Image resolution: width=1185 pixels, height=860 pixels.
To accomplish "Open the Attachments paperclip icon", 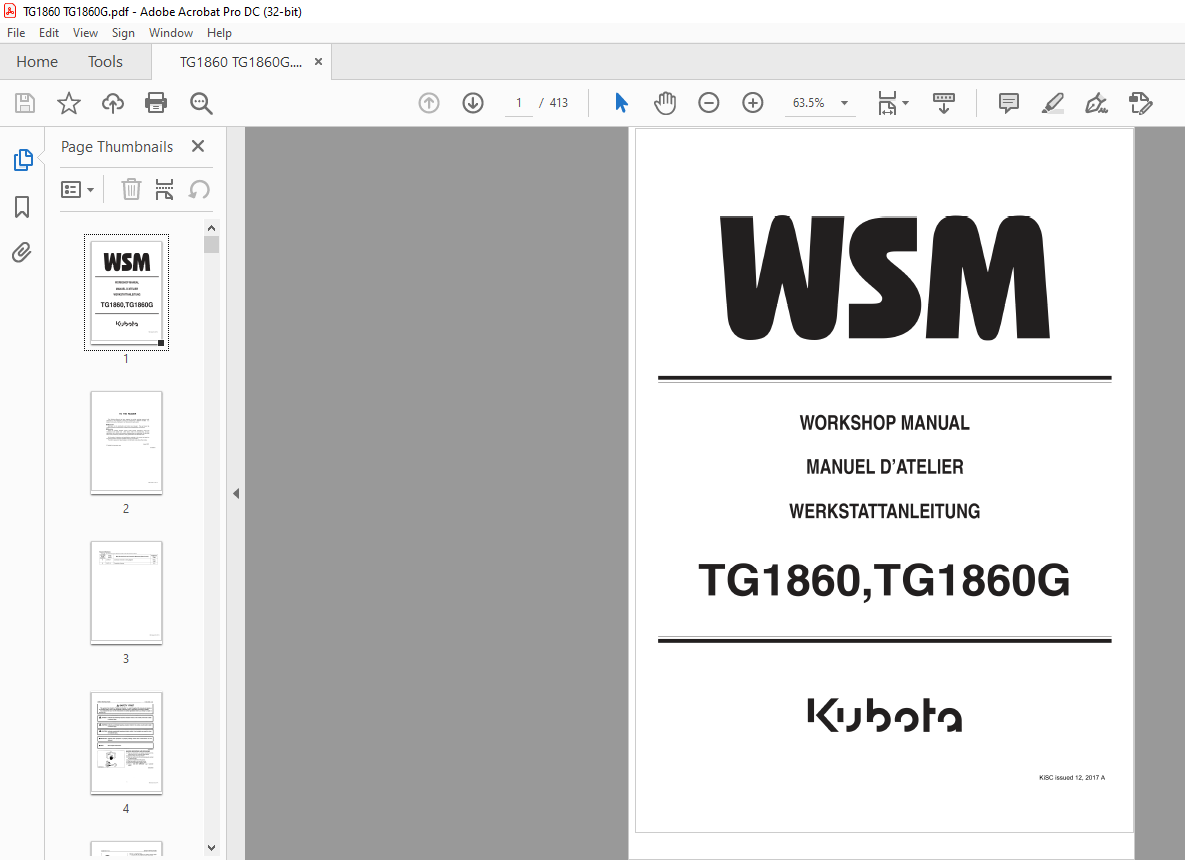I will pyautogui.click(x=22, y=252).
